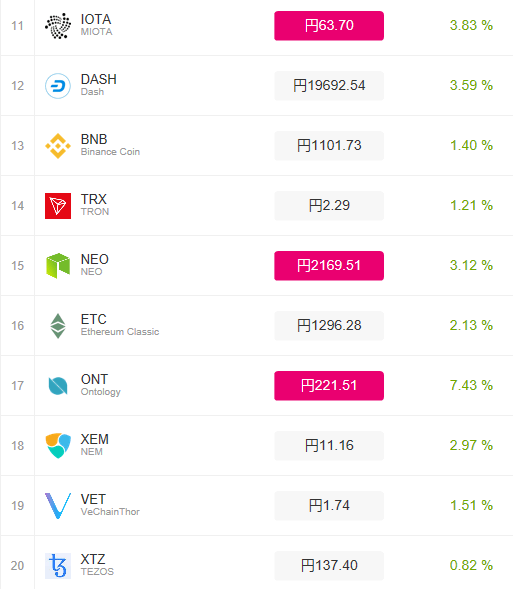Click the Tezos XTZ logo icon
The height and width of the screenshot is (589, 513).
coord(58,566)
